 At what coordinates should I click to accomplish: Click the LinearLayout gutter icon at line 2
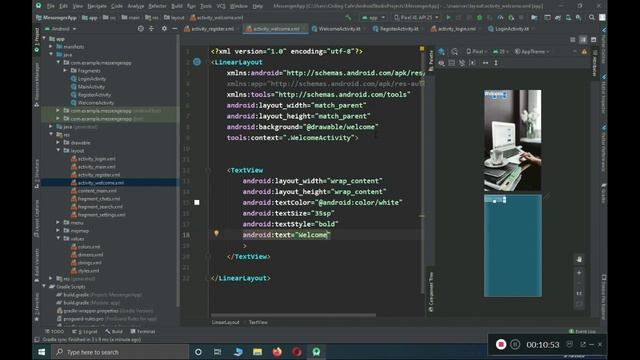click(x=197, y=62)
